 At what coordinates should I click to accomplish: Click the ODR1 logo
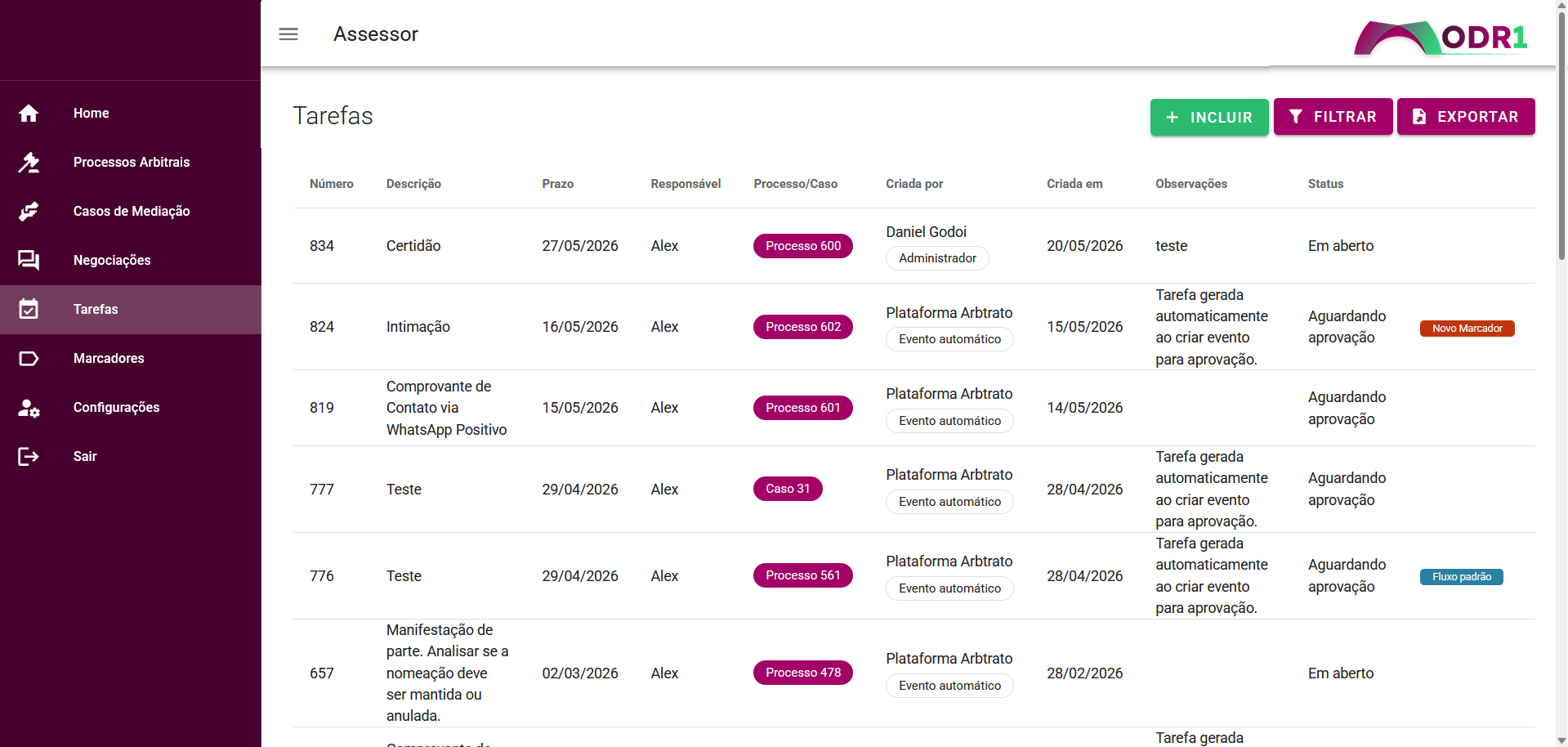[x=1441, y=38]
